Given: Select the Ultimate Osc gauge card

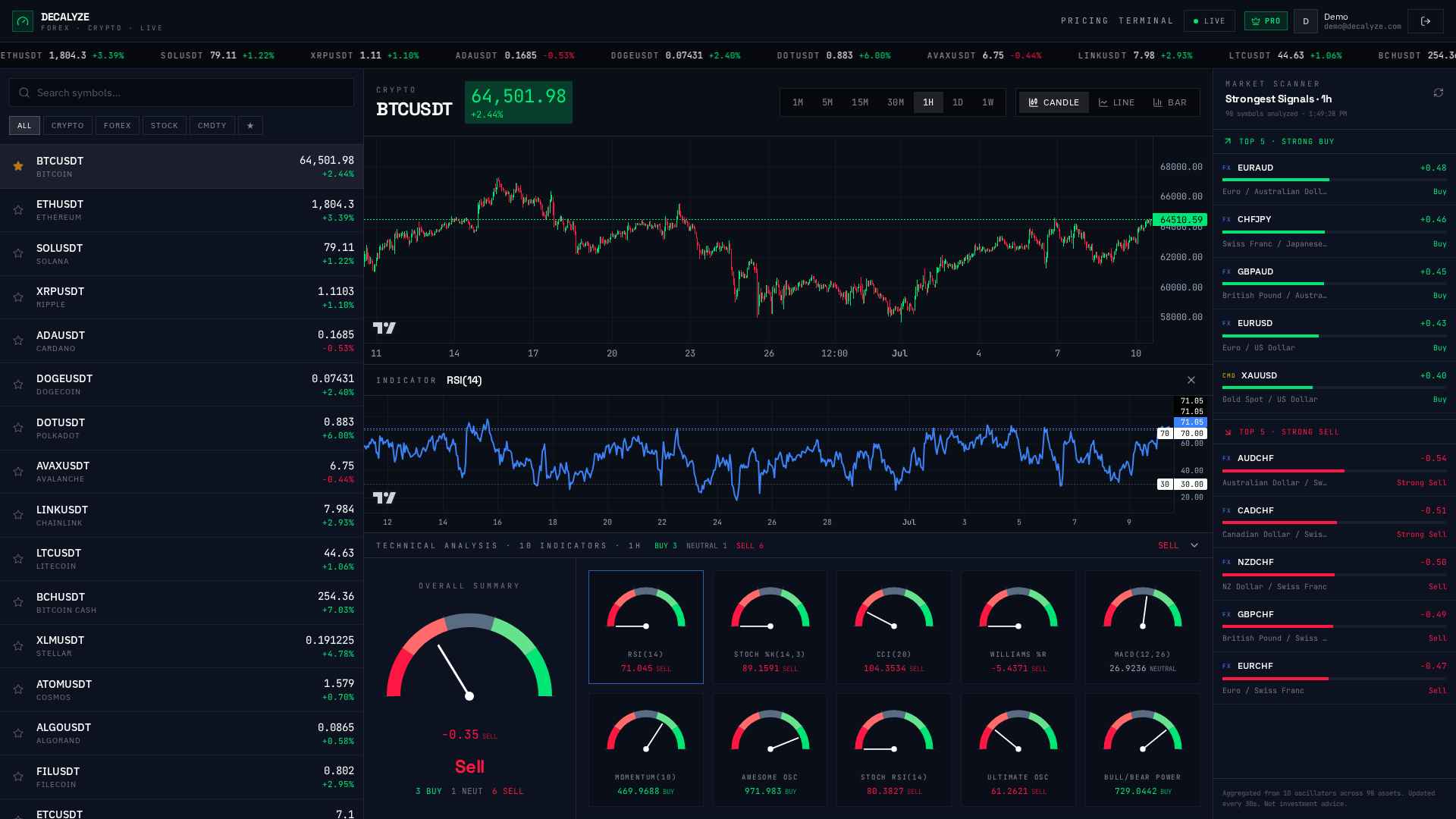Looking at the screenshot, I should [1018, 750].
